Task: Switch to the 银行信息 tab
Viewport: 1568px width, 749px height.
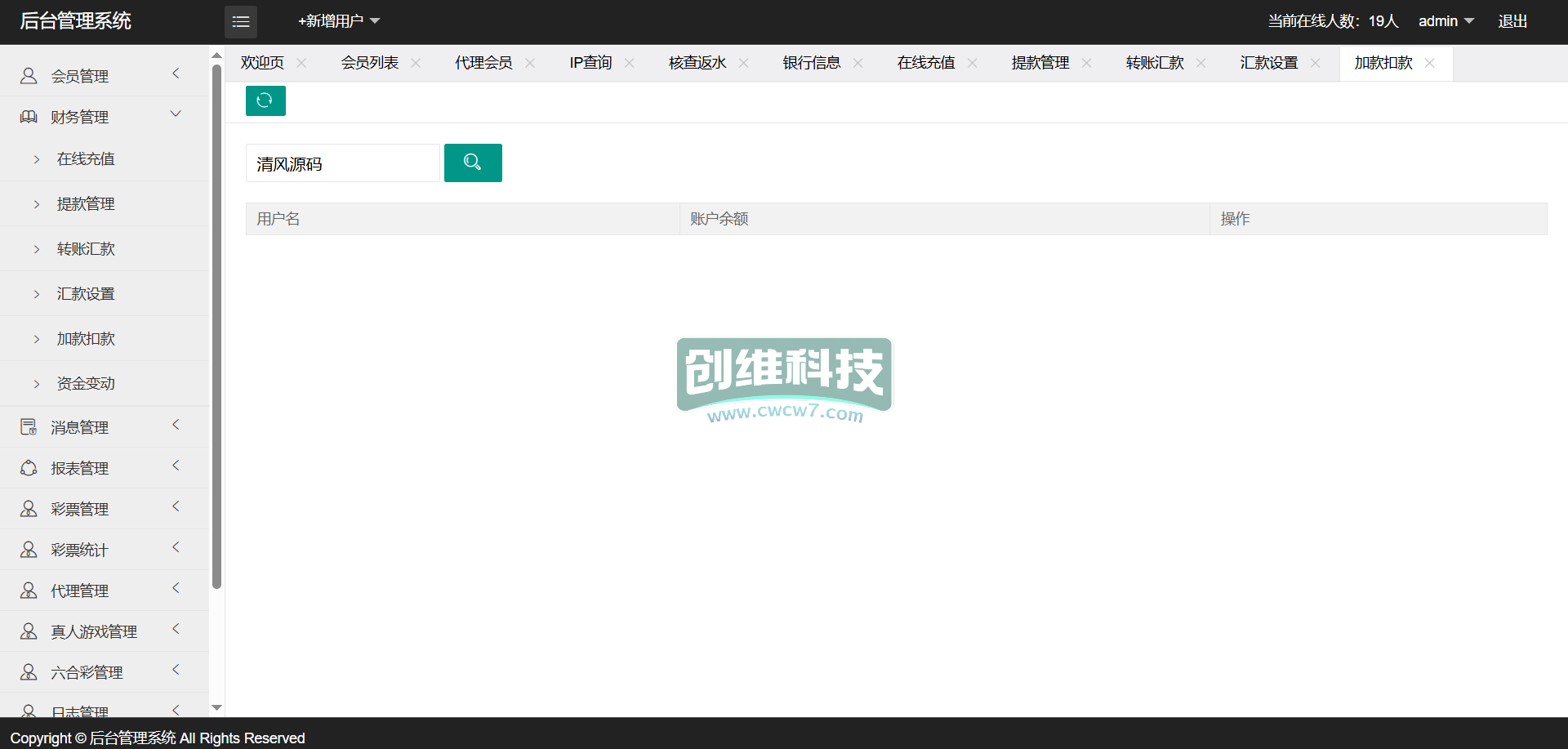Action: pyautogui.click(x=812, y=63)
